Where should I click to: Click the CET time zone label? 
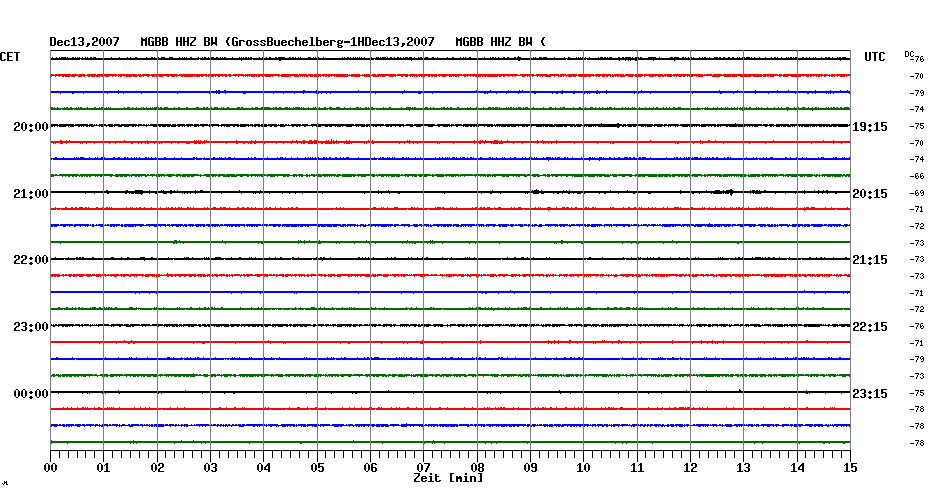click(10, 57)
